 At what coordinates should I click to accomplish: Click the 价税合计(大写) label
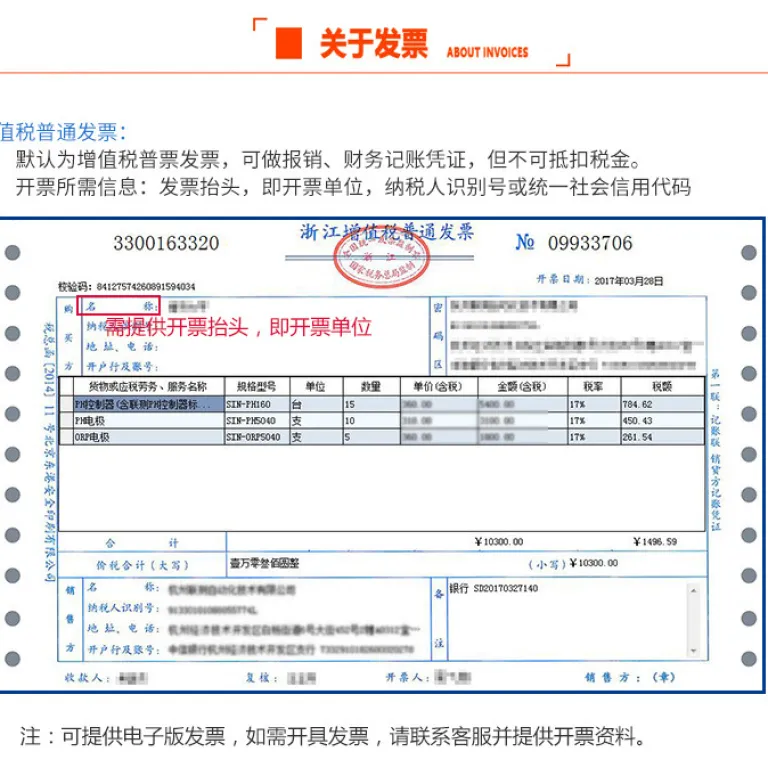coord(142,565)
